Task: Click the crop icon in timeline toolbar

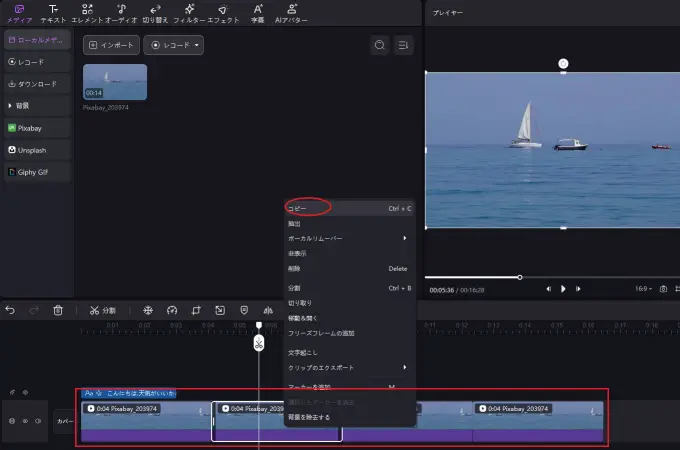Action: (x=196, y=310)
